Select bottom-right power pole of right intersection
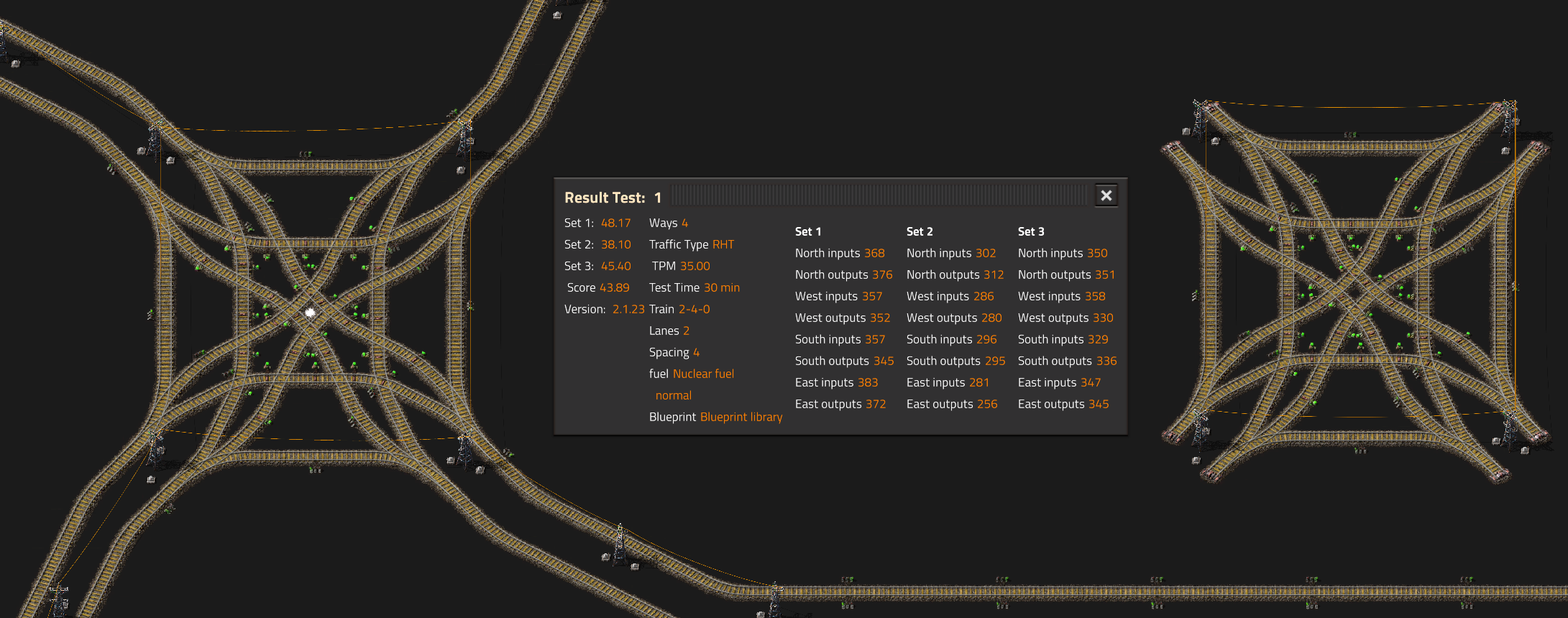This screenshot has height=618, width=1568. tap(1510, 428)
